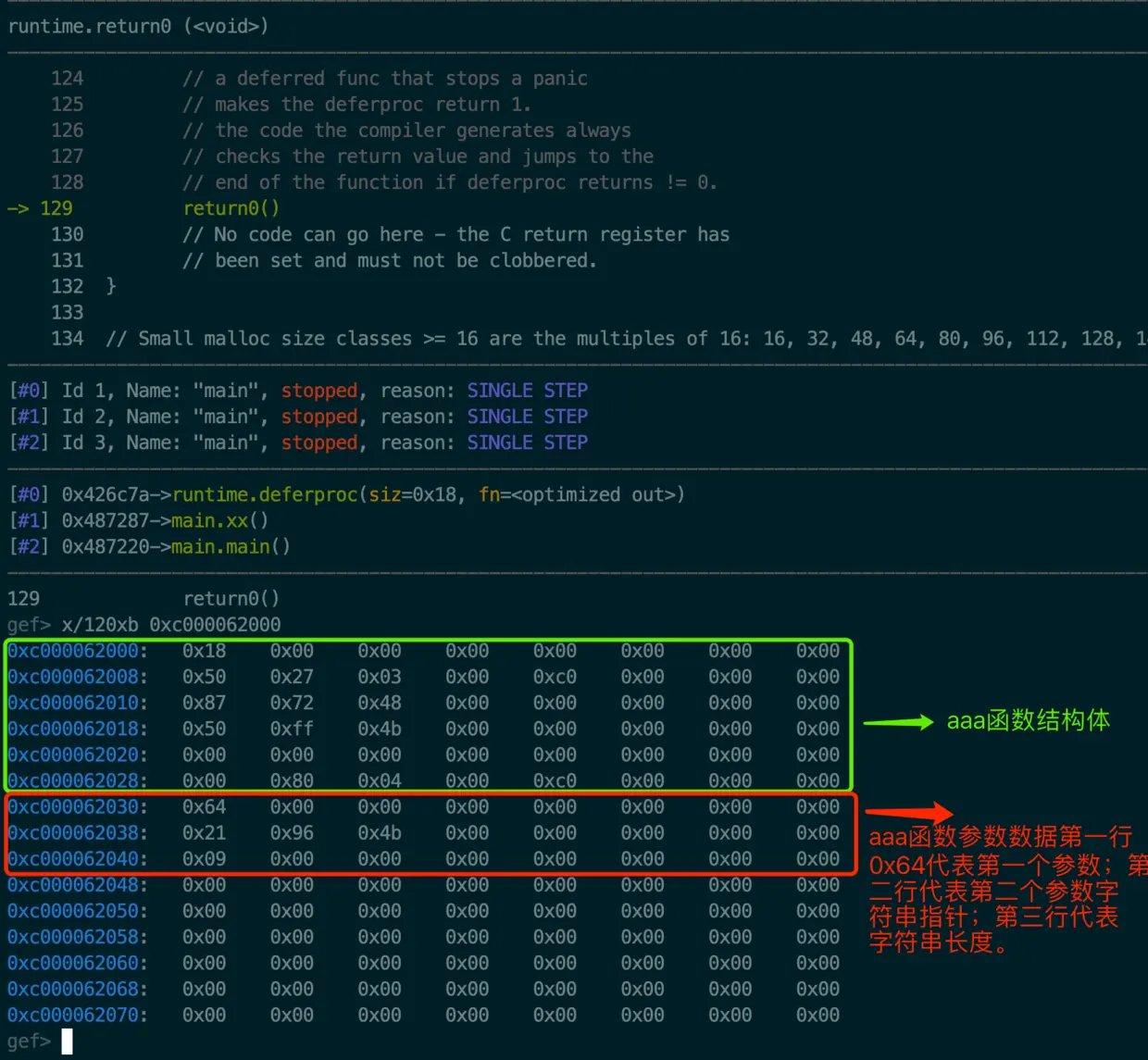Screen dimensions: 1148x1060
Task: Click value 0xc0 in row 0xc000062008
Action: pyautogui.click(x=555, y=677)
